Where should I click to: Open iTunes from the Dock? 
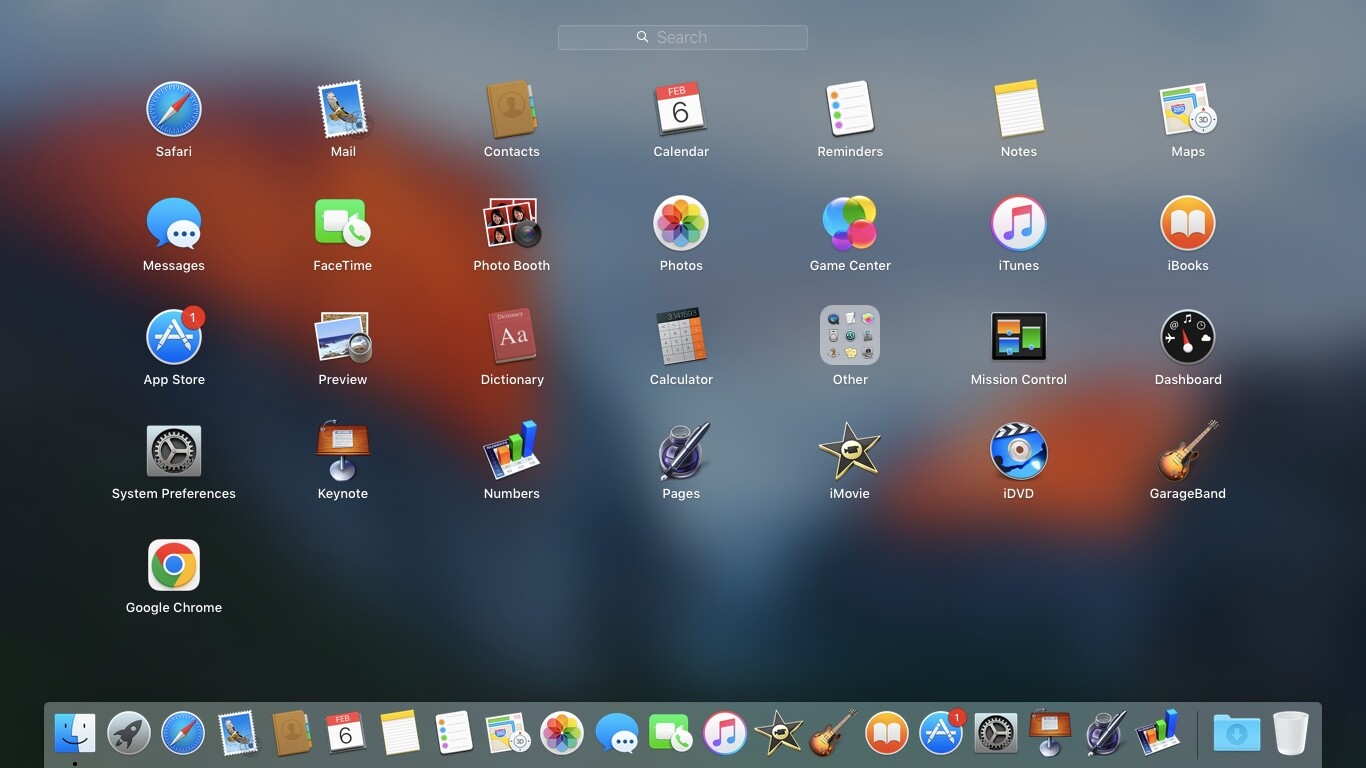pos(724,733)
